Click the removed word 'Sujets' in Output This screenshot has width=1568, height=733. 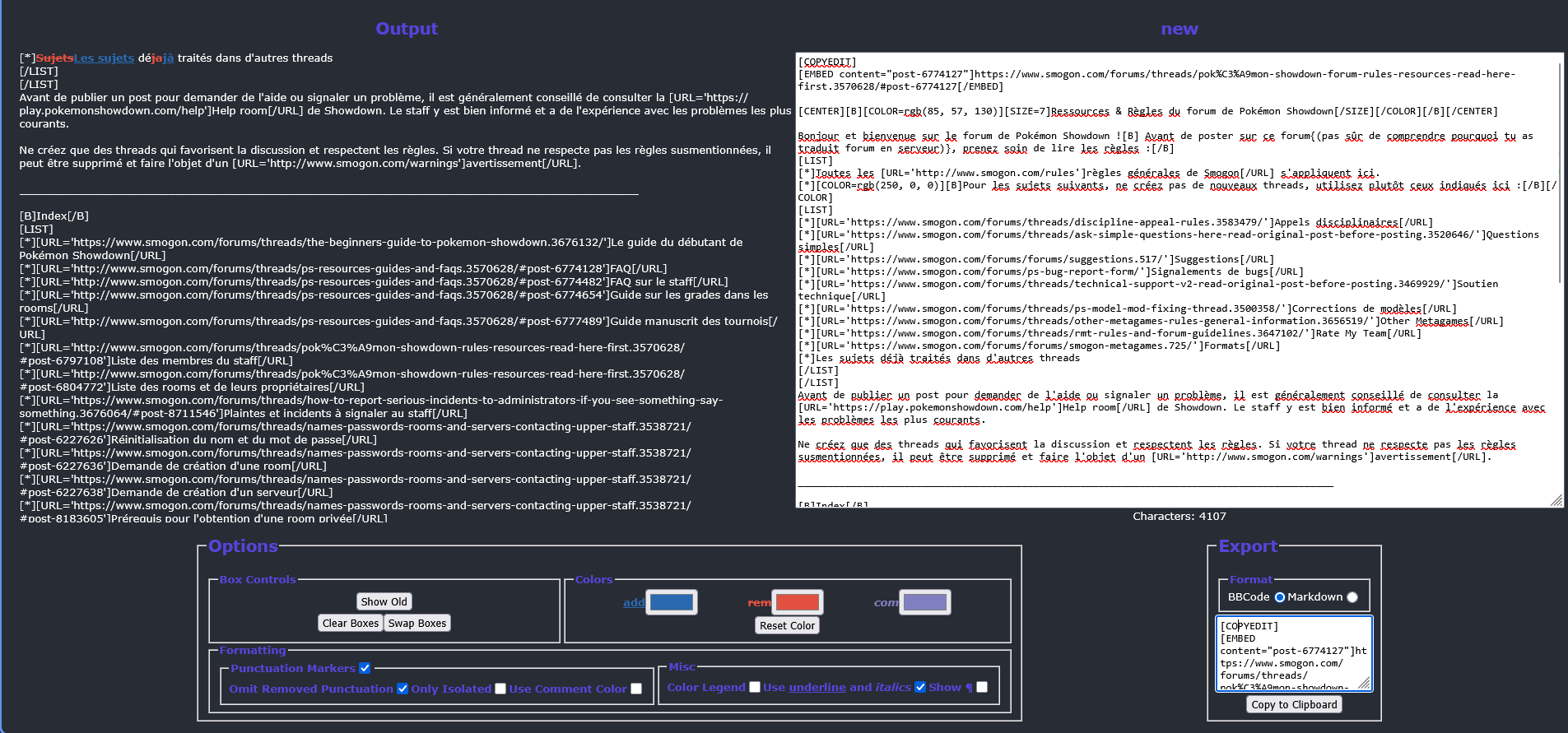[x=55, y=58]
